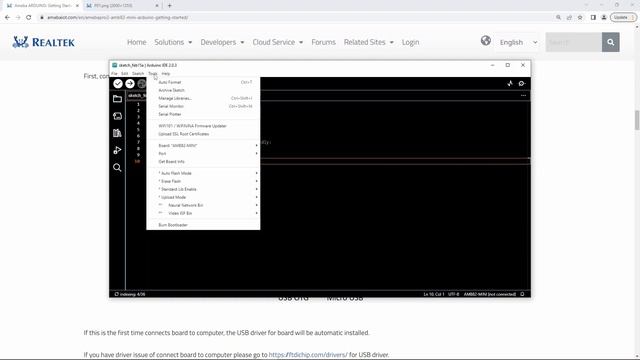The image size is (640, 360).
Task: Open the Sketchbook folder icon in sidebar
Action: (117, 99)
